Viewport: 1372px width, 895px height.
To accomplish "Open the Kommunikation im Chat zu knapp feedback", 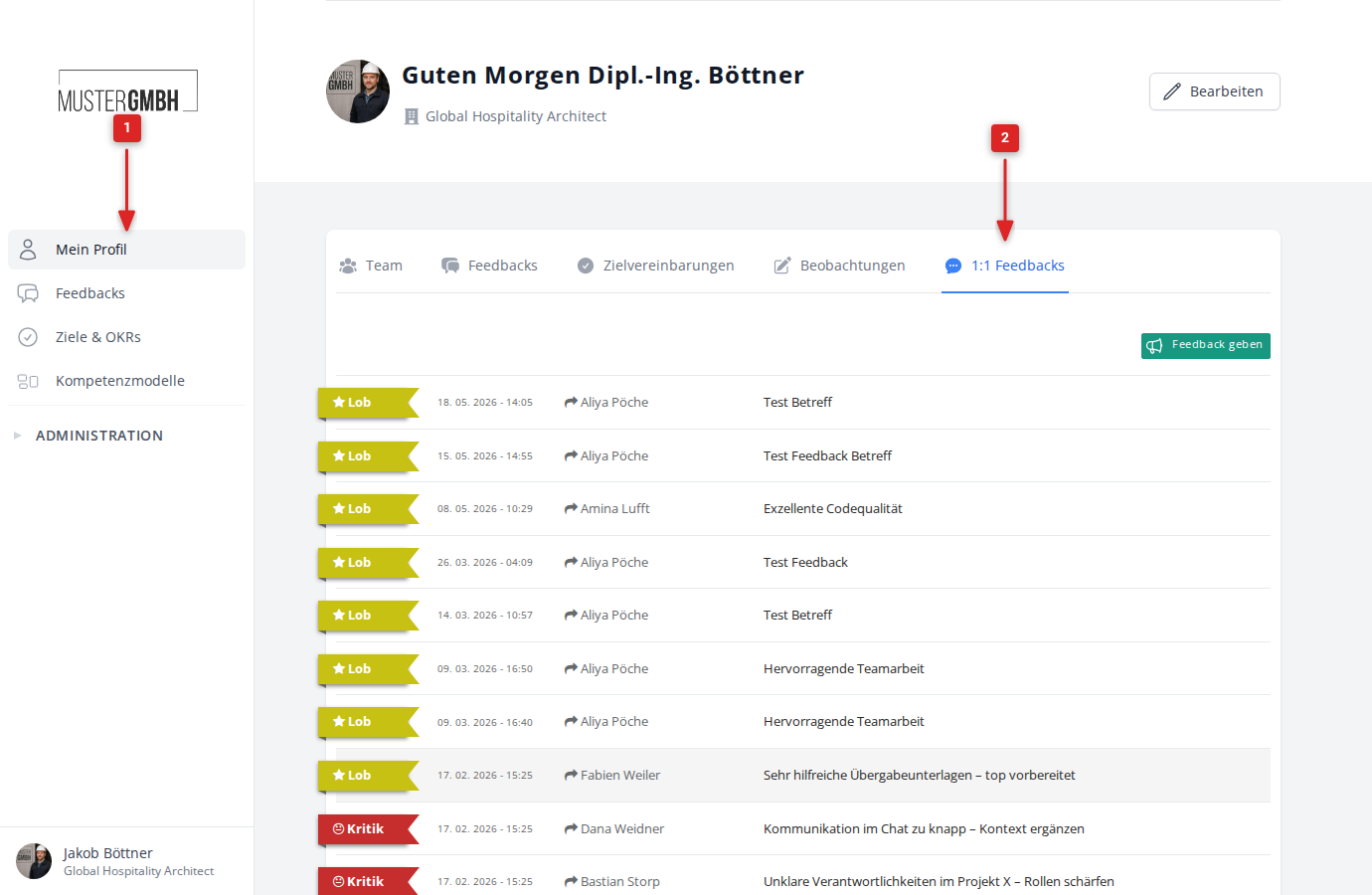I will point(924,828).
